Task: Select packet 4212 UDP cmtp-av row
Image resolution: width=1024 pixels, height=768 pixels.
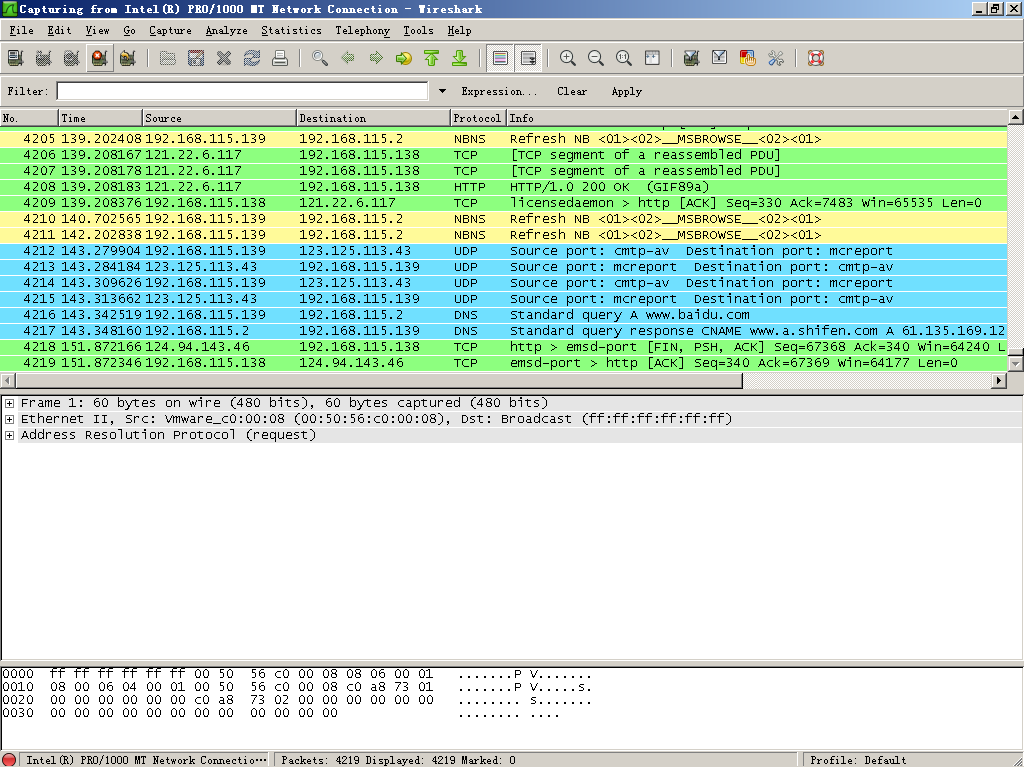Action: (x=504, y=251)
